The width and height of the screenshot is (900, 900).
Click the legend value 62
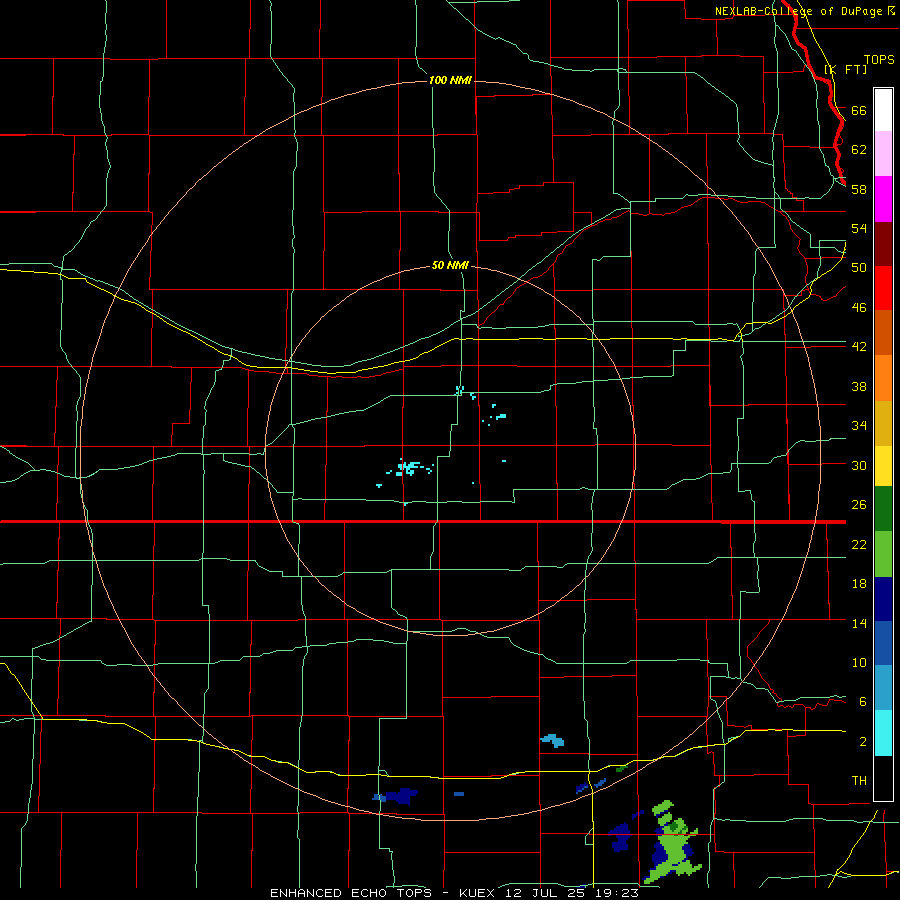859,150
